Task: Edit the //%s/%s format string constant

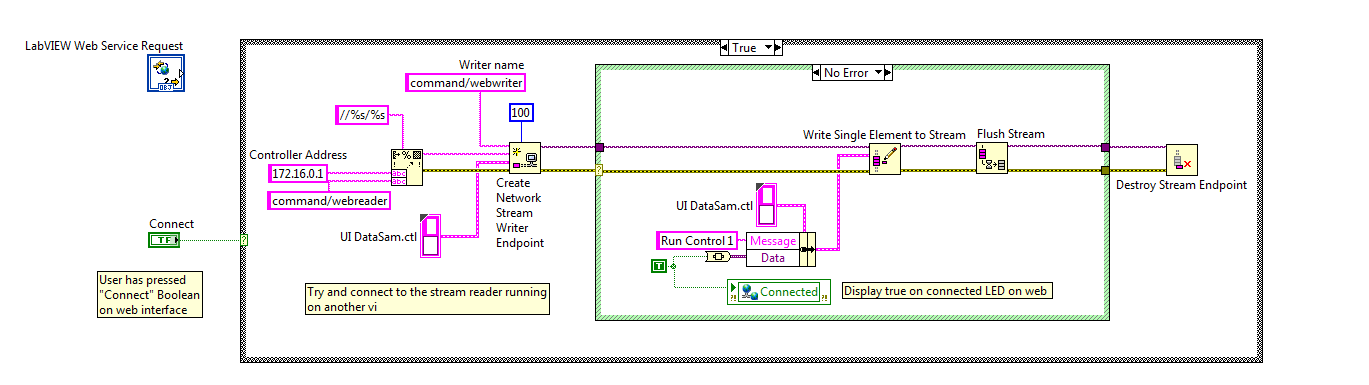Action: point(361,115)
